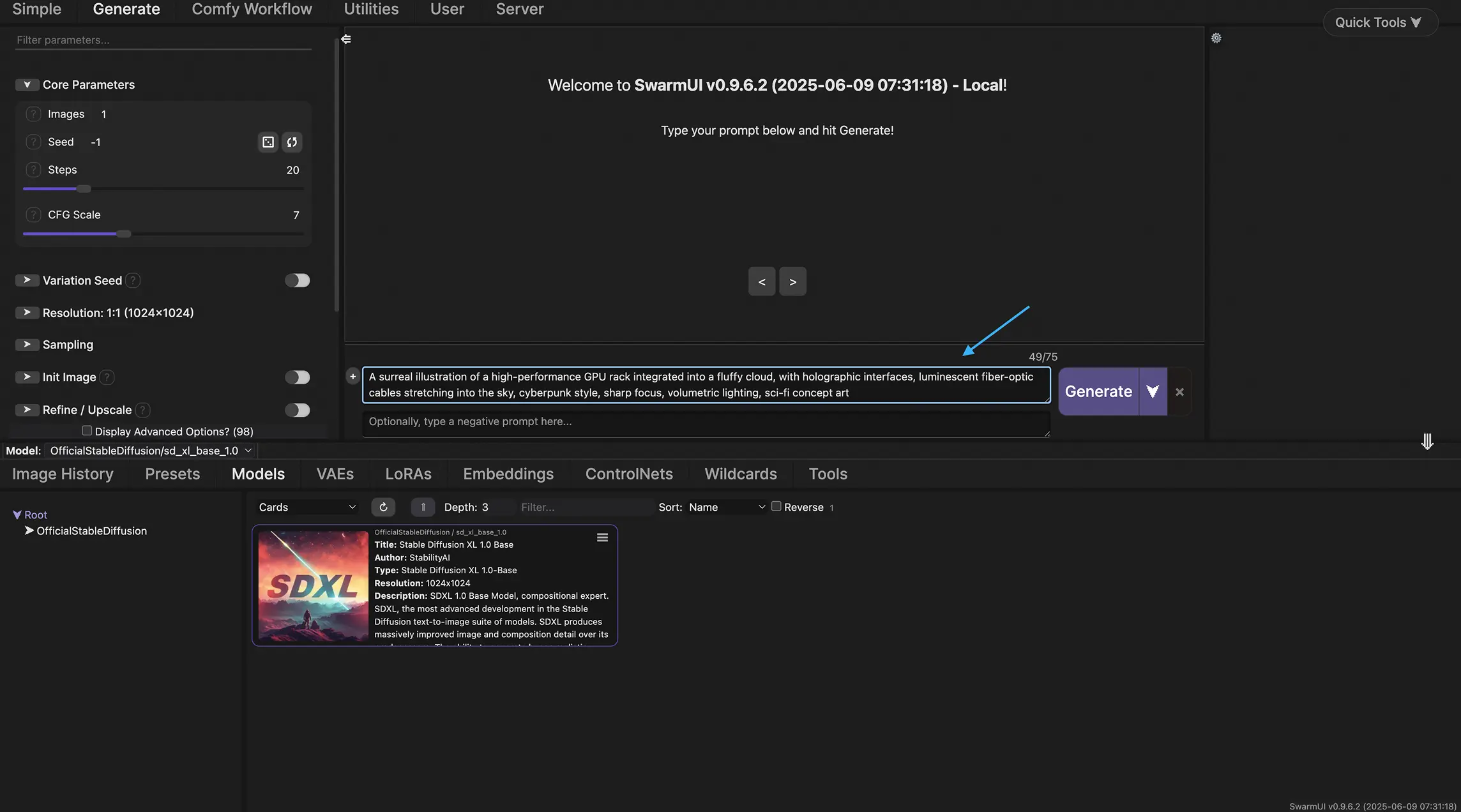This screenshot has width=1461, height=812.
Task: Click the gear icon near the image area
Action: [1216, 38]
